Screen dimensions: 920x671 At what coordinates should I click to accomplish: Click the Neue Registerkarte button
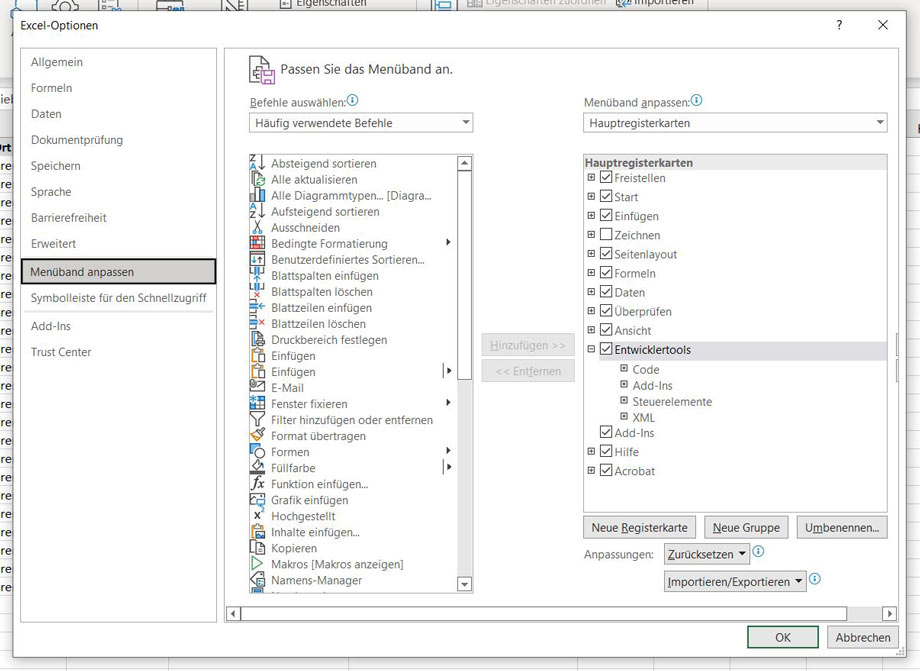[640, 527]
